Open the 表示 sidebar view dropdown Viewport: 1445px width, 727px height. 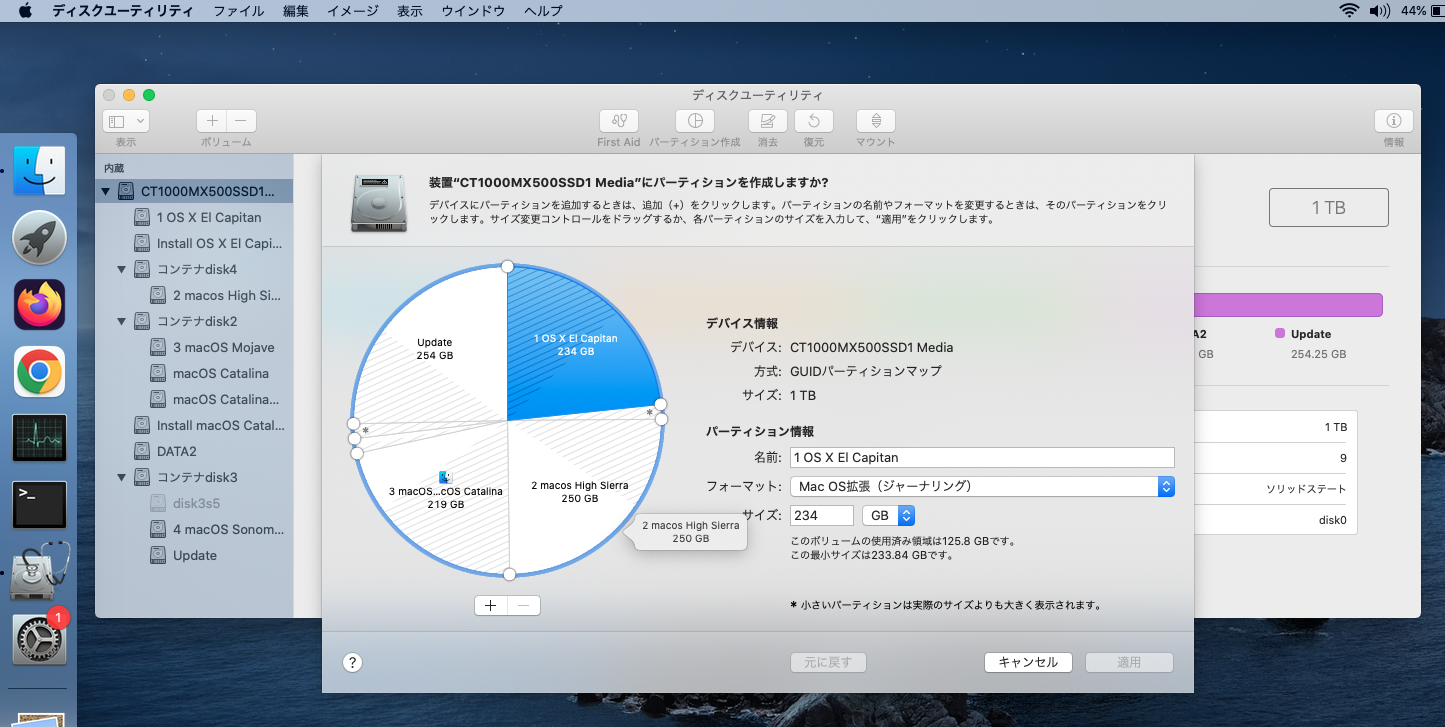point(126,121)
